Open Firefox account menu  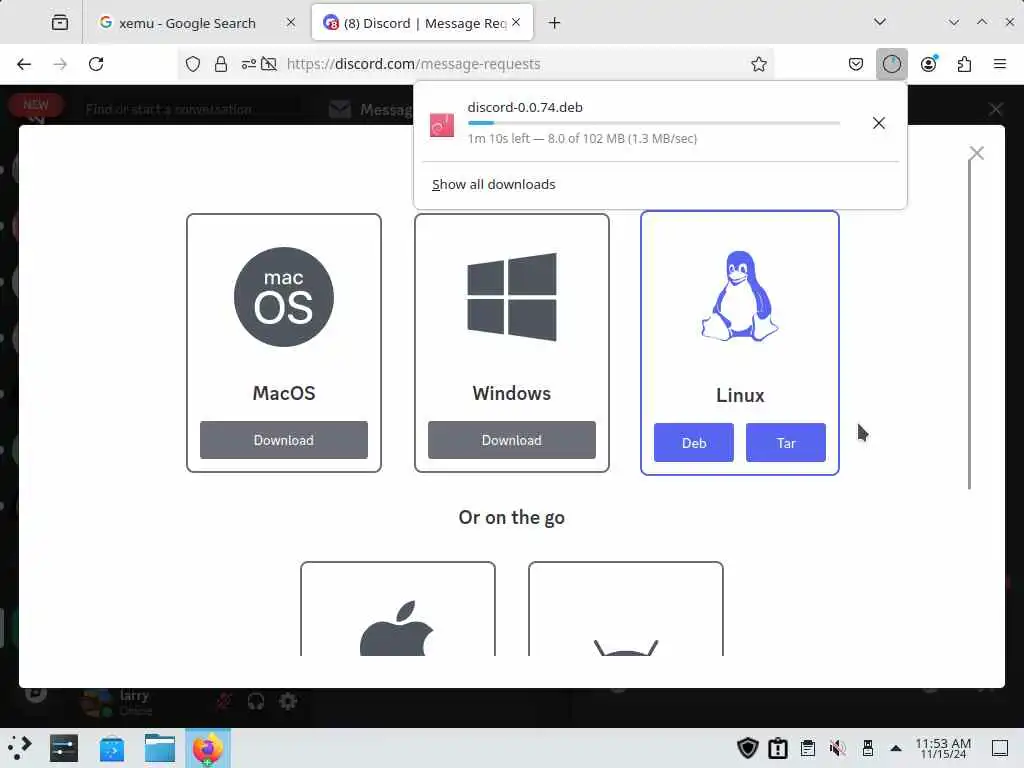tap(929, 64)
